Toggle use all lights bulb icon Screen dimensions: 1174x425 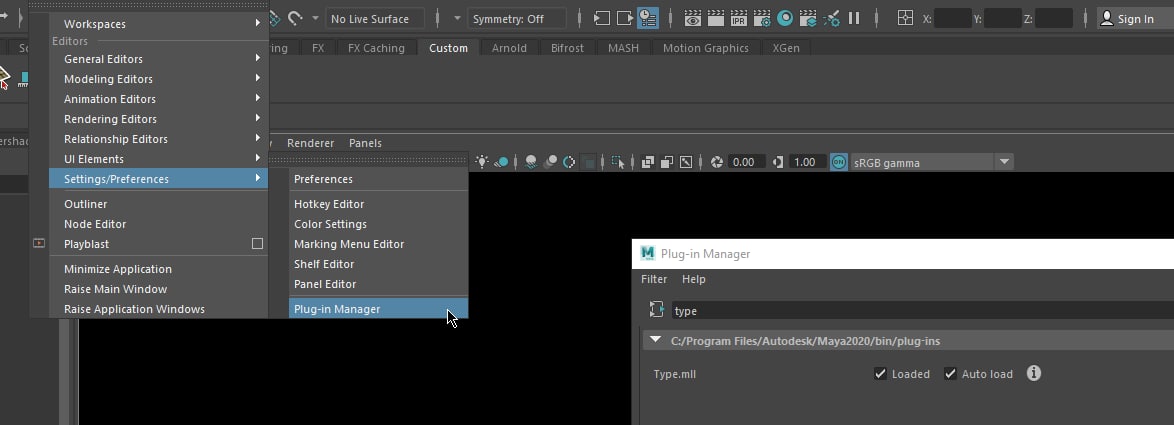coord(481,162)
